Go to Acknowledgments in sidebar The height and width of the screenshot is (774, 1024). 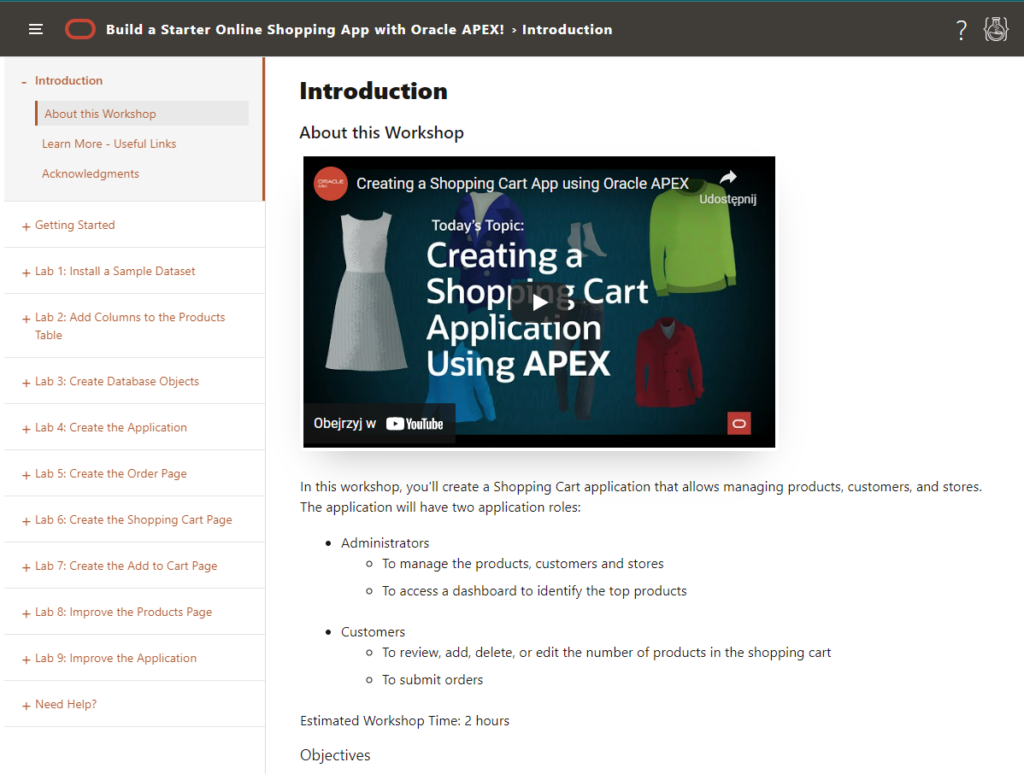(91, 174)
